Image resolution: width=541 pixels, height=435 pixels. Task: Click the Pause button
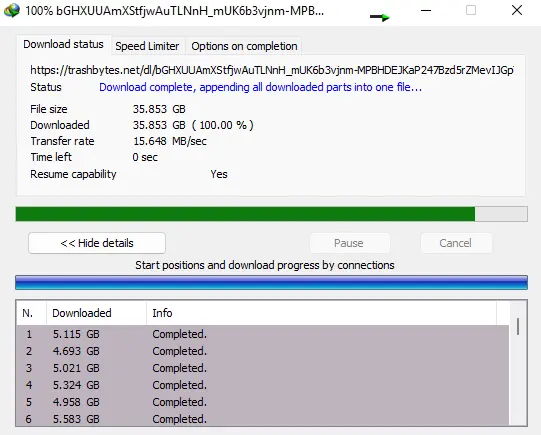point(349,243)
